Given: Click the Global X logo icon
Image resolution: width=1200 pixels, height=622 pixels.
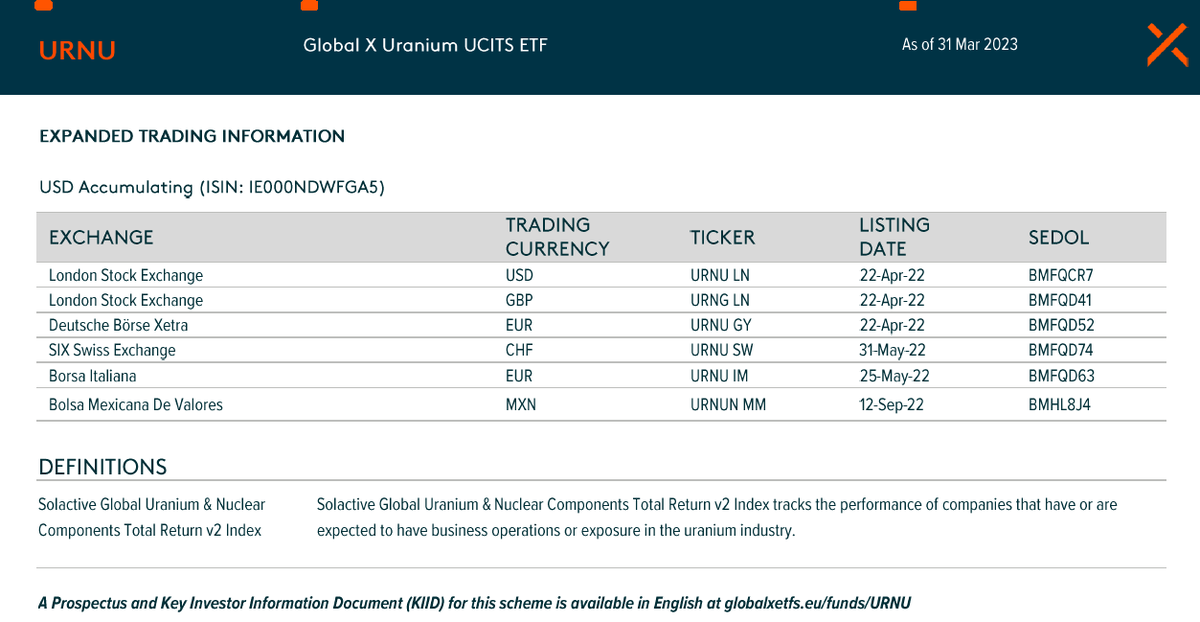Looking at the screenshot, I should (1167, 45).
